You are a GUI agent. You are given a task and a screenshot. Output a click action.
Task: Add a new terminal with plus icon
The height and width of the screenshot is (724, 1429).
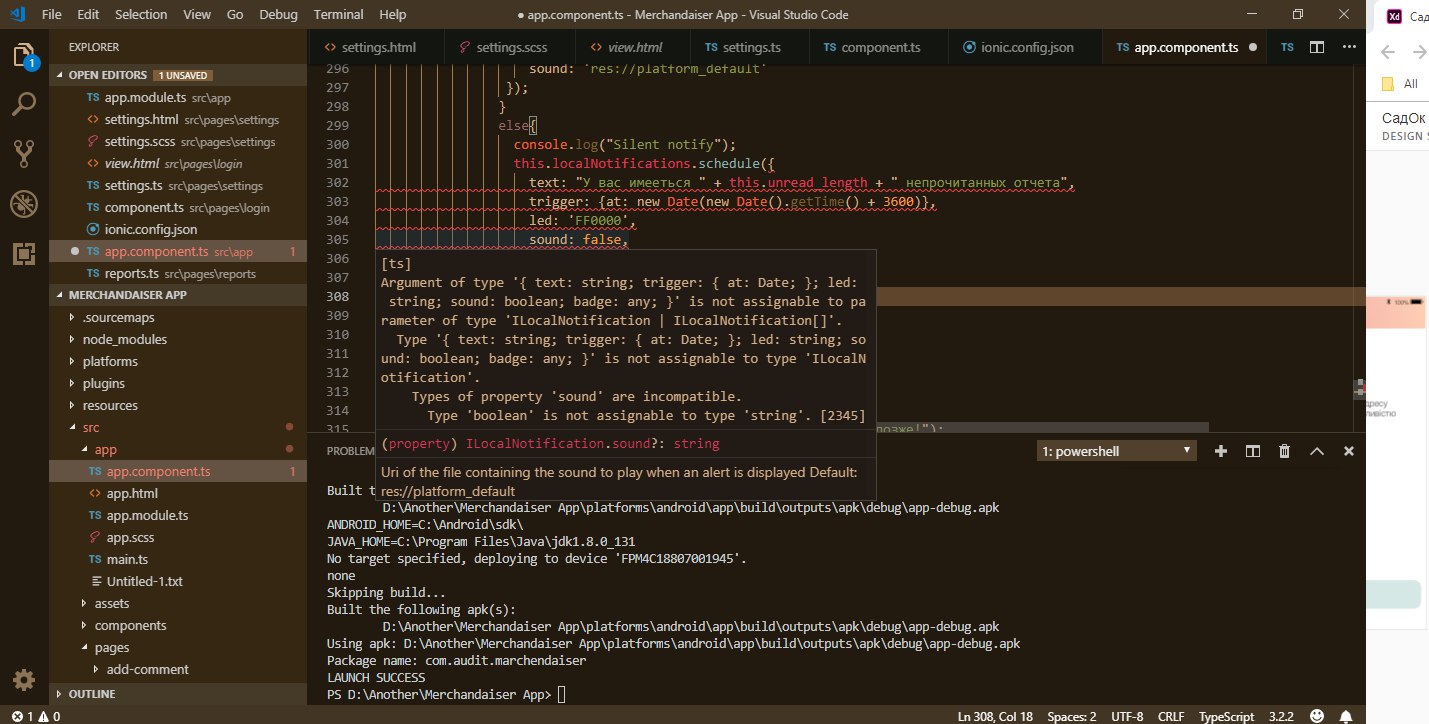tap(1220, 451)
